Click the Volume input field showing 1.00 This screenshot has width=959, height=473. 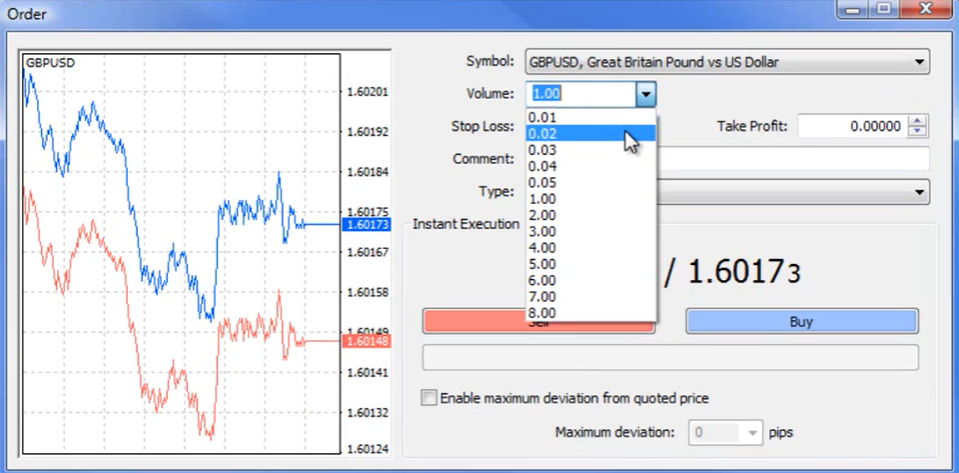tap(580, 94)
